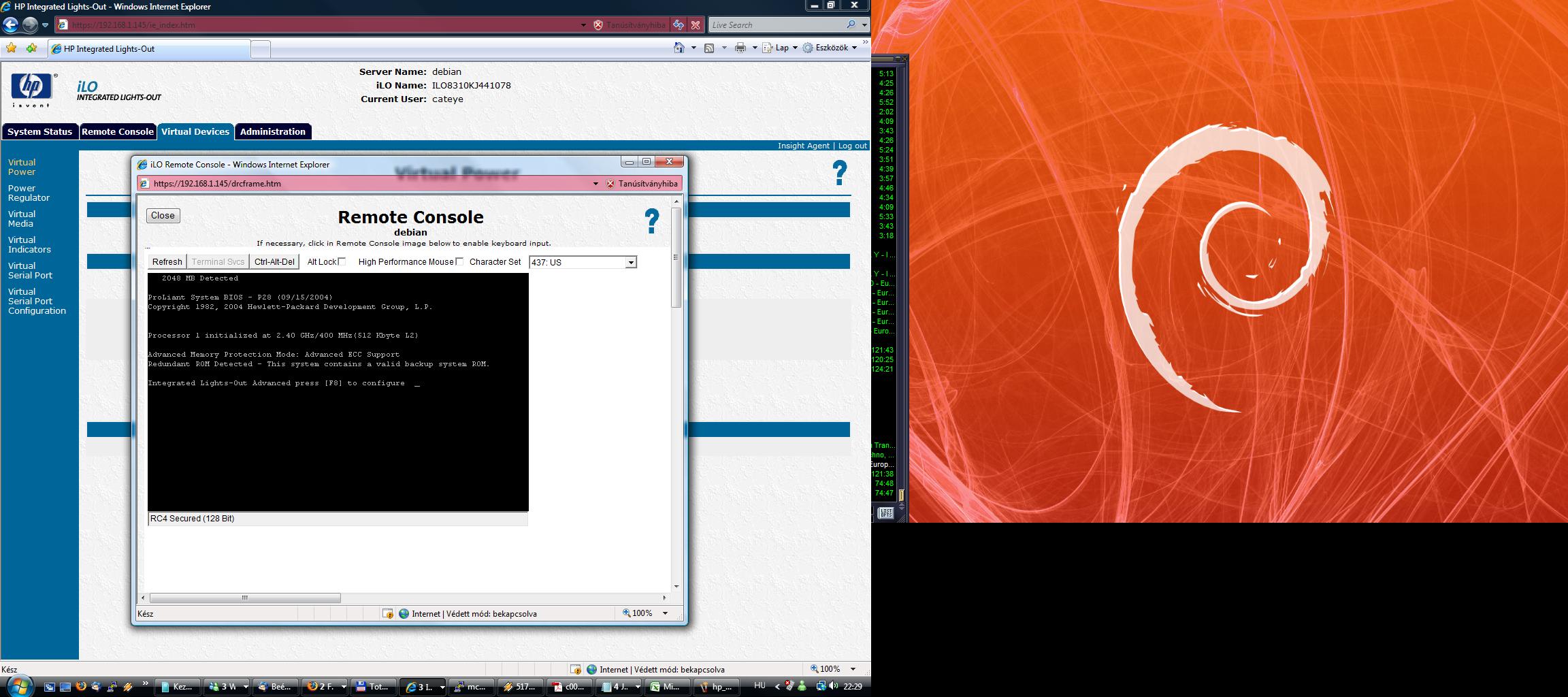Switch to the System Status tab
The image size is (1568, 697).
(x=39, y=131)
